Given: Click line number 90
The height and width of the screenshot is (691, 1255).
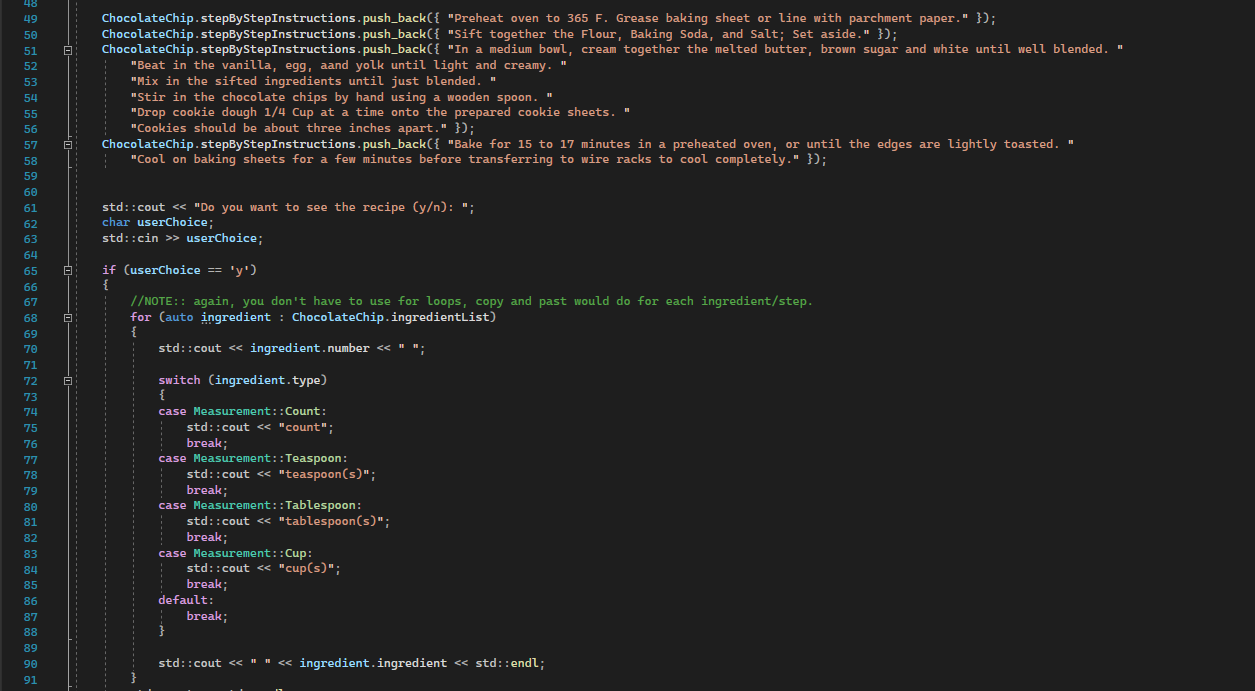Looking at the screenshot, I should (x=30, y=663).
